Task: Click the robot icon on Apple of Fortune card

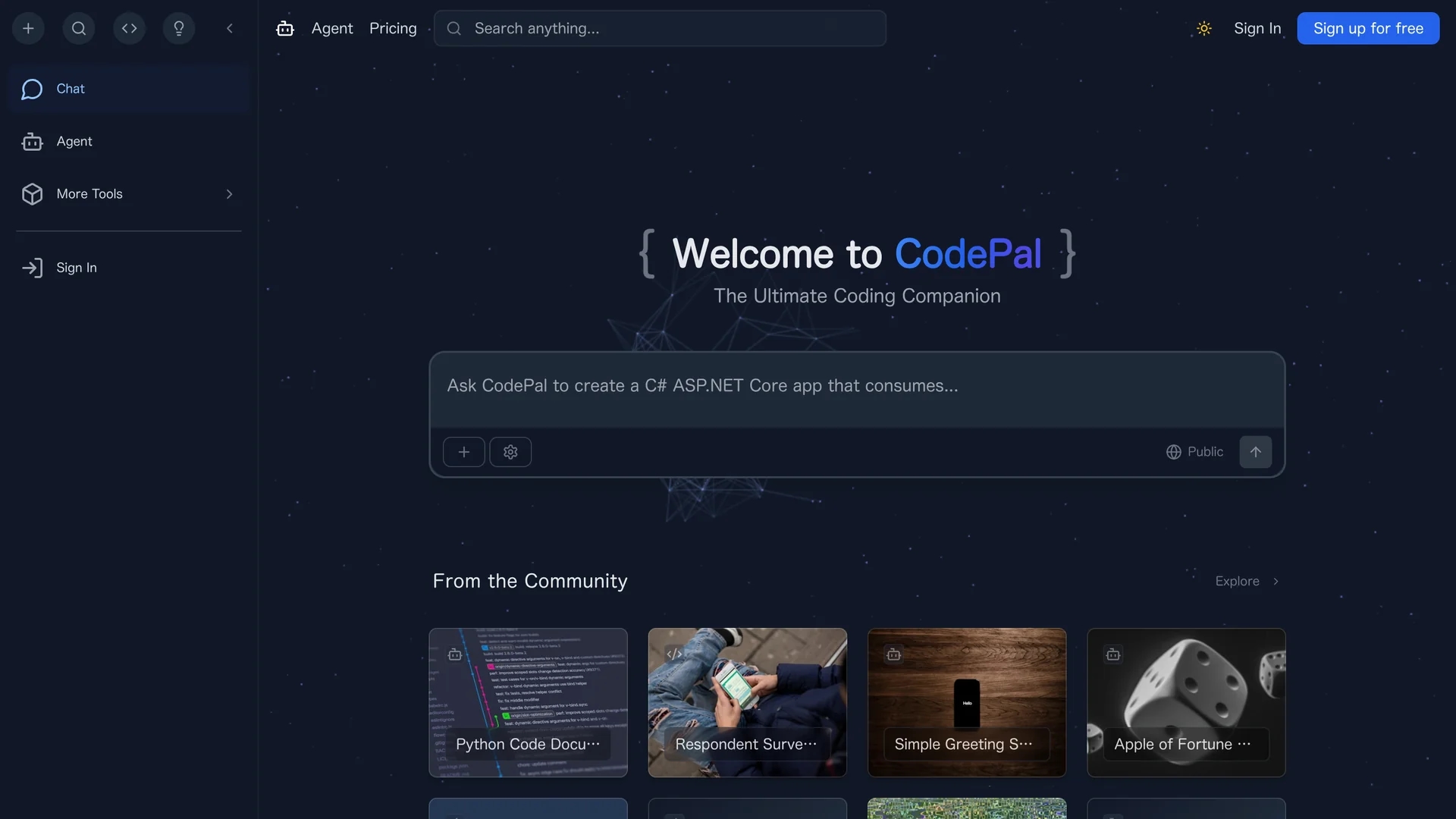Action: (x=1113, y=654)
